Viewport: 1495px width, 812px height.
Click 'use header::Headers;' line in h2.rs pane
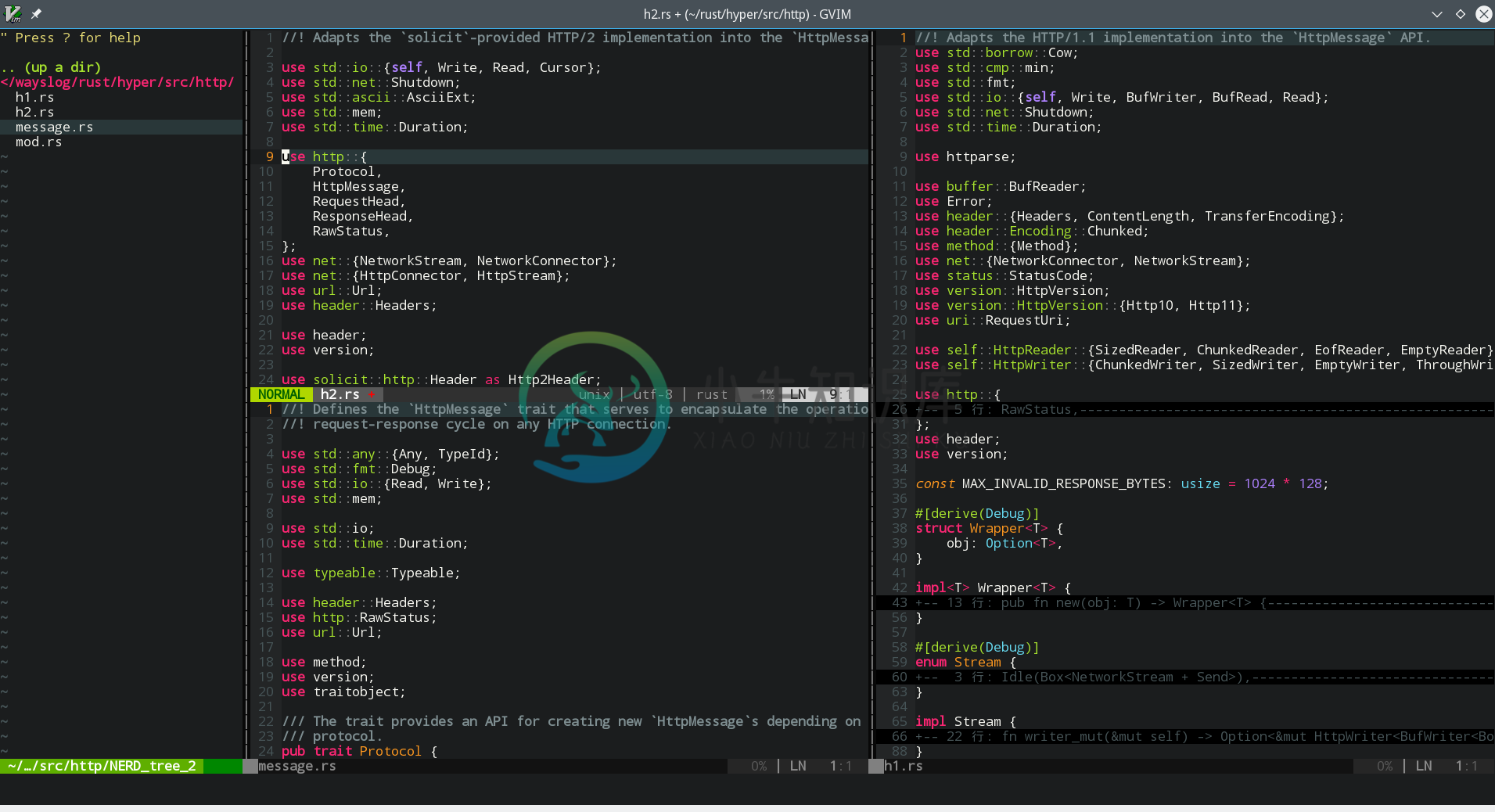[359, 305]
